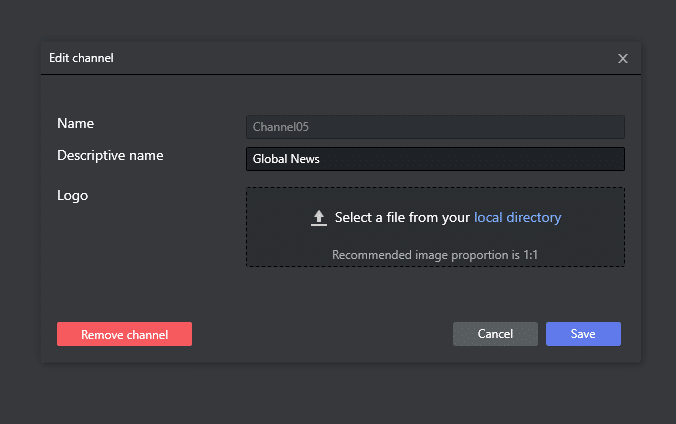Save the channel changes
Image resolution: width=676 pixels, height=424 pixels.
[583, 334]
